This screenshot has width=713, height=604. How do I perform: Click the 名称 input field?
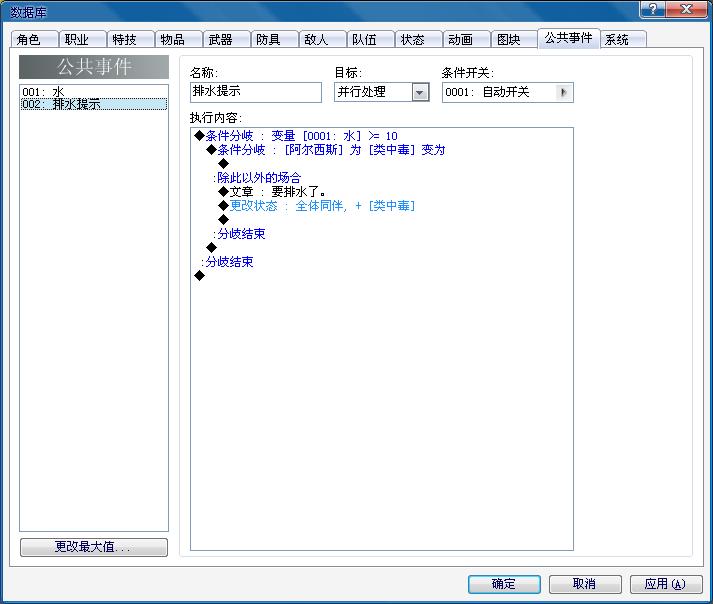tap(256, 92)
